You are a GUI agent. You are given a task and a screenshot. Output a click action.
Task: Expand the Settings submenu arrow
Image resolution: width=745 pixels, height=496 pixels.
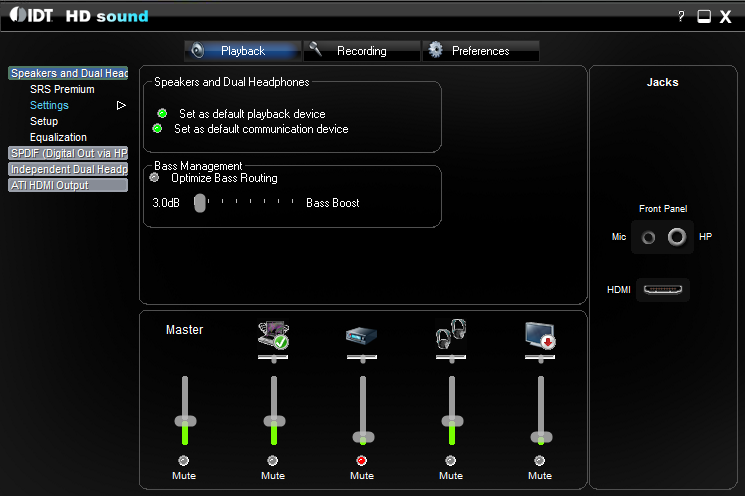click(121, 105)
